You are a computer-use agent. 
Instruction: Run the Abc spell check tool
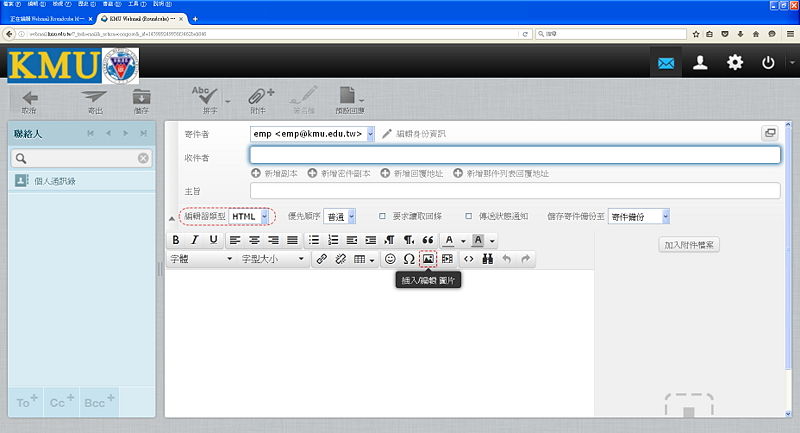click(205, 95)
